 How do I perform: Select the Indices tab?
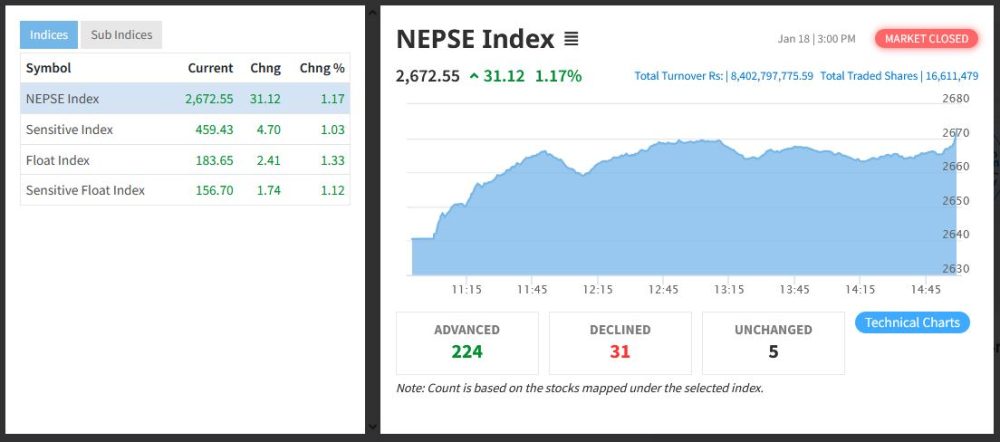(48, 35)
